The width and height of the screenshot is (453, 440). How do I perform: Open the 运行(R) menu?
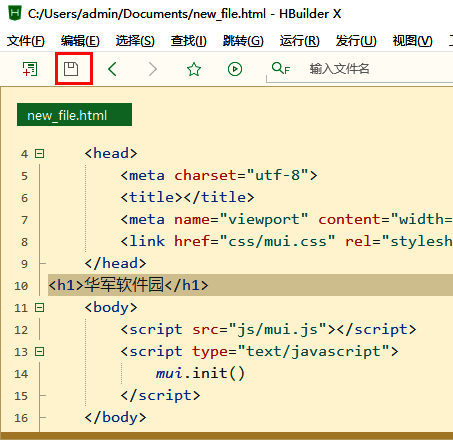point(299,41)
